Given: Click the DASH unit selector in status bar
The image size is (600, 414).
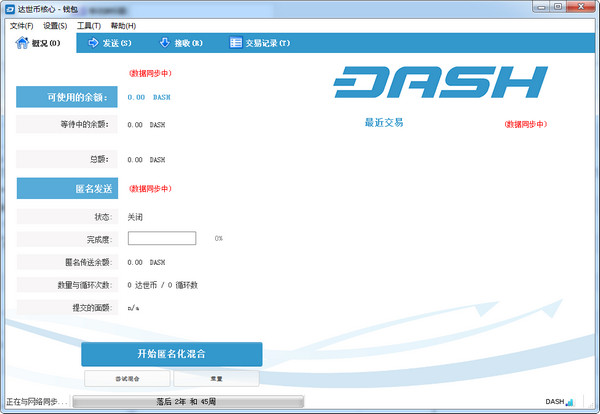Looking at the screenshot, I should tap(554, 402).
